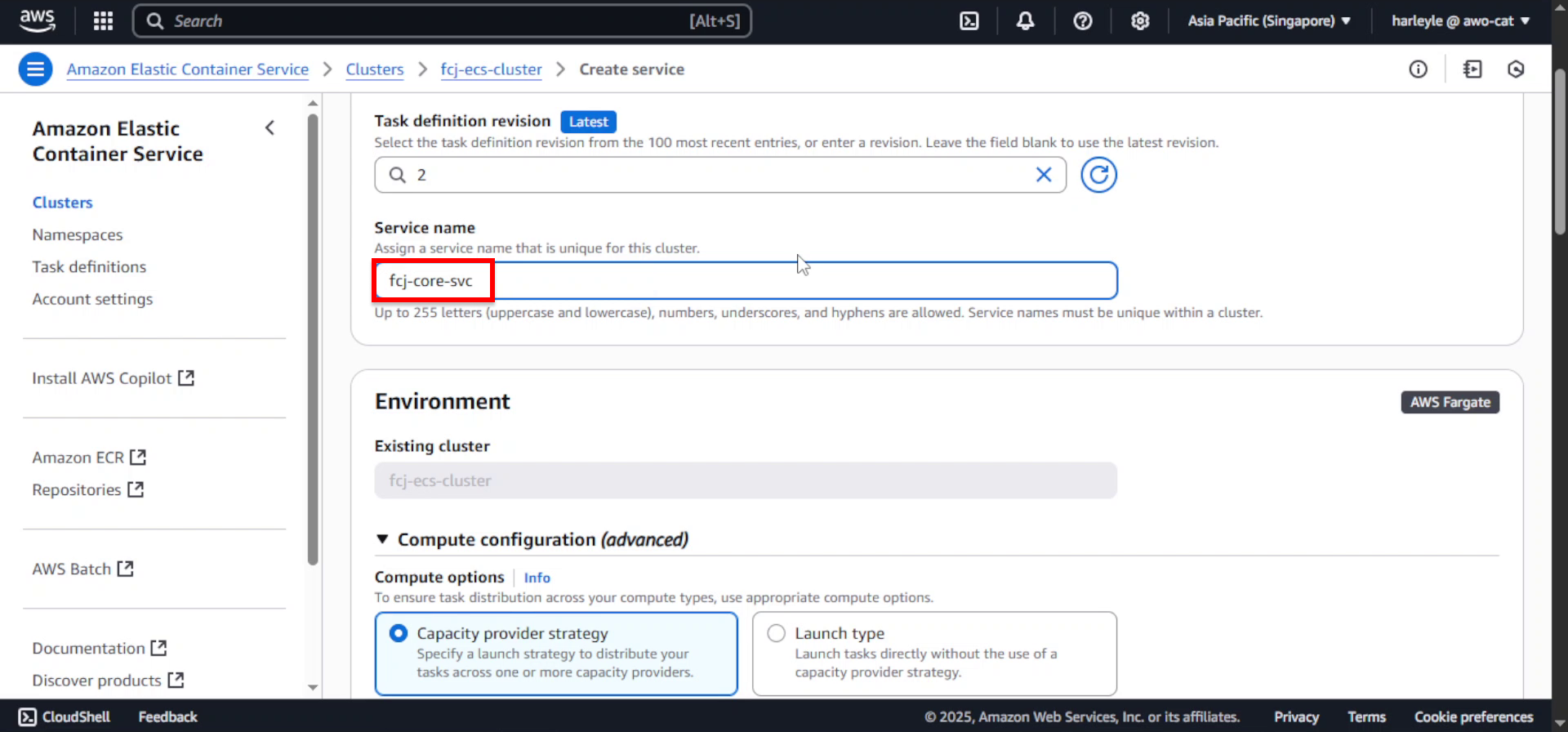Open the notifications bell
The width and height of the screenshot is (1568, 732).
1026,21
